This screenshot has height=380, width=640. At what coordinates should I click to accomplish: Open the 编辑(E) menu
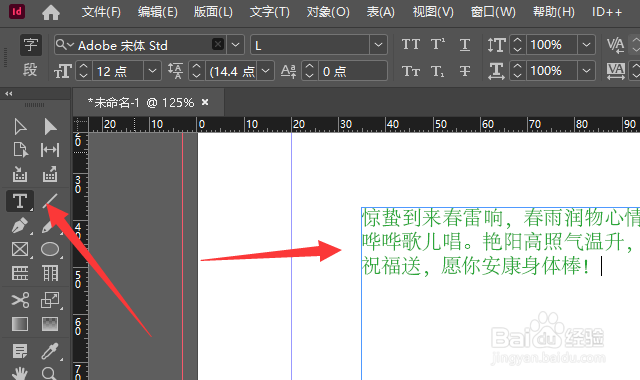coord(158,12)
